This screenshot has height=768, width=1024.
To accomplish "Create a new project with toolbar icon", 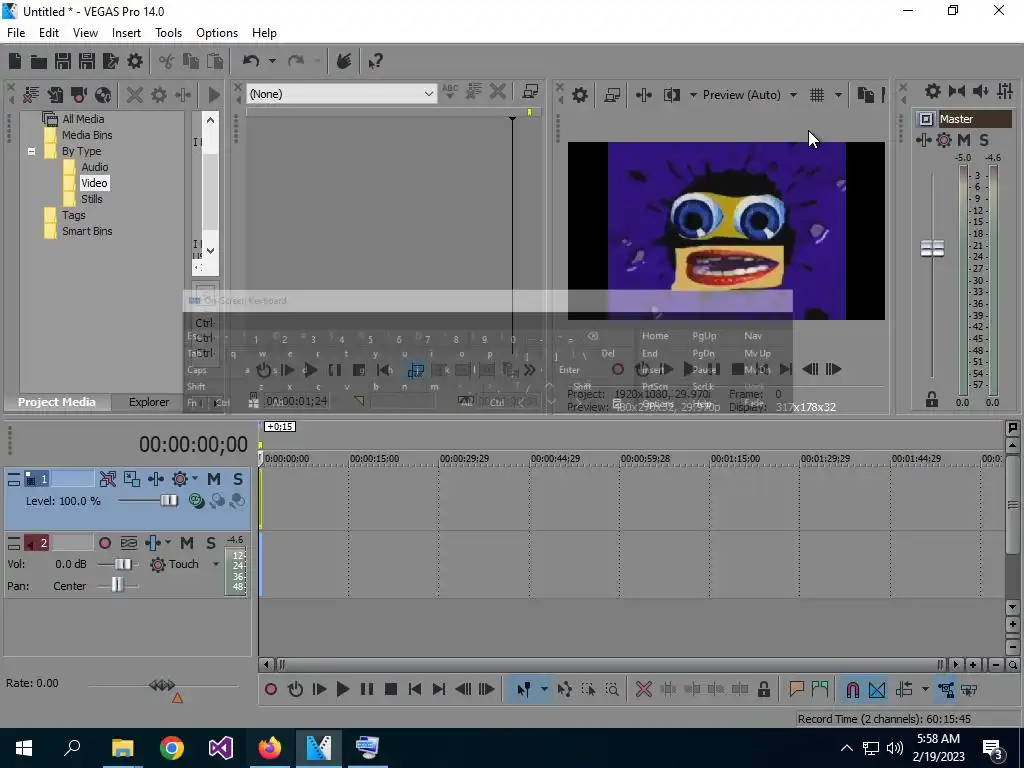I will pos(14,61).
